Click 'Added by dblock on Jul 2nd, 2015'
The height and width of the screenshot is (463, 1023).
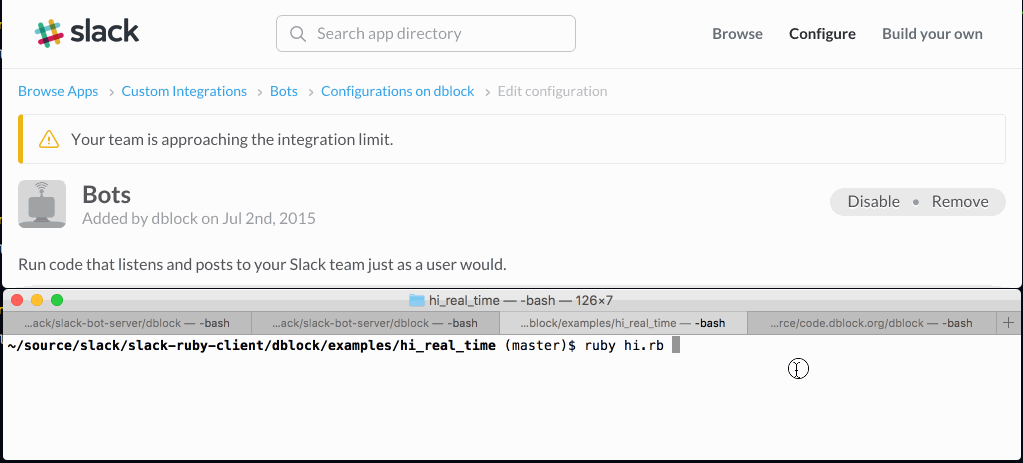click(x=199, y=218)
